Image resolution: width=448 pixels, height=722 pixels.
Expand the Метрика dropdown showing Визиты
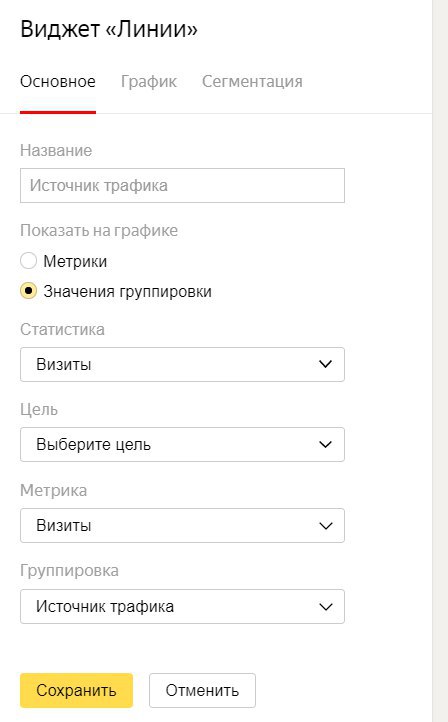pos(182,525)
